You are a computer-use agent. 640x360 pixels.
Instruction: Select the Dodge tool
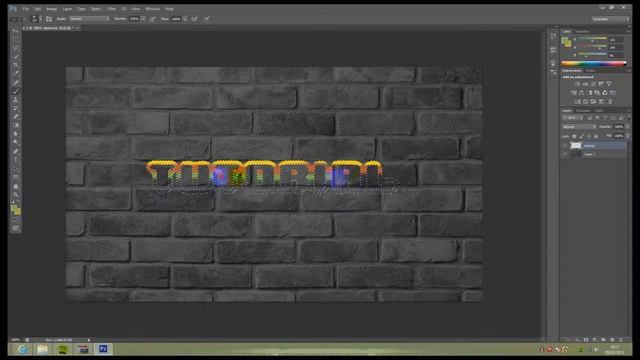point(16,143)
